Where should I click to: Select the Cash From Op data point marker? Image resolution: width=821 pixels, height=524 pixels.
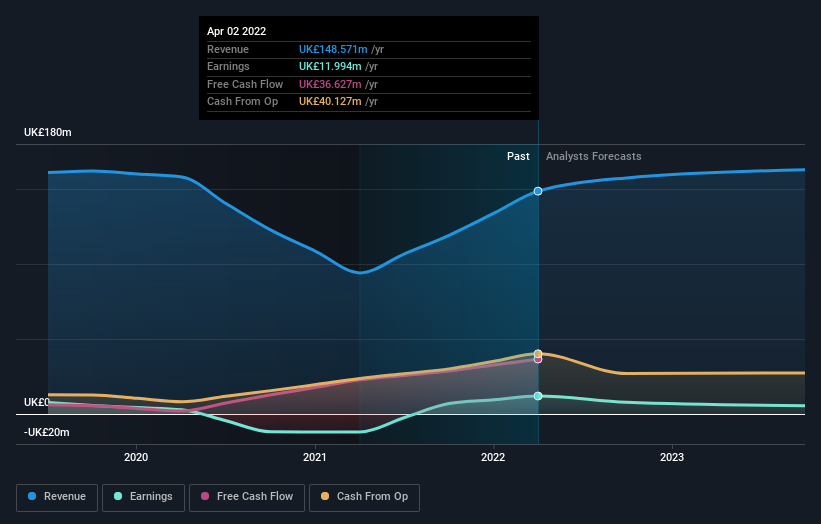(x=538, y=353)
